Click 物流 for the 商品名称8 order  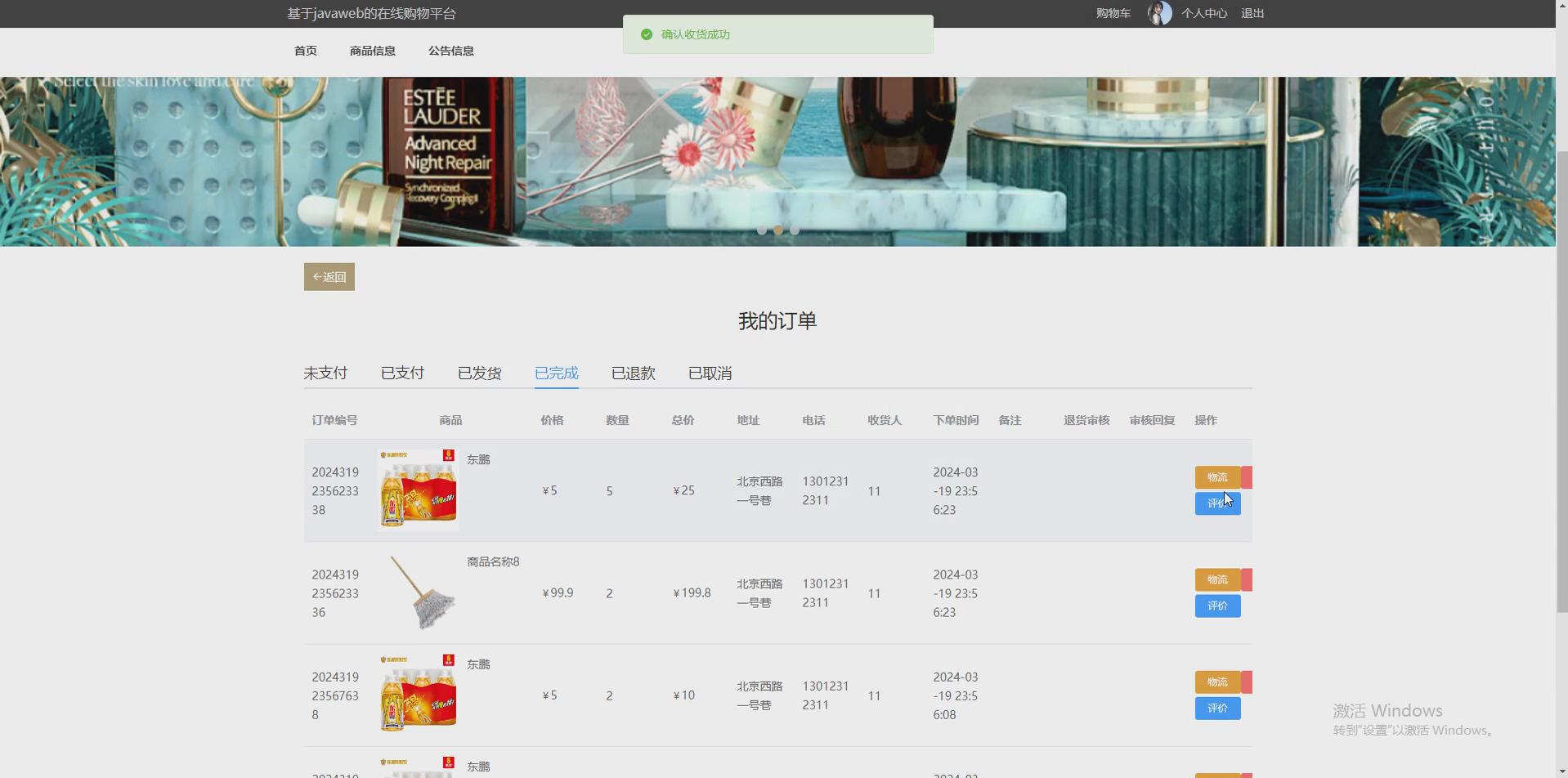1218,579
